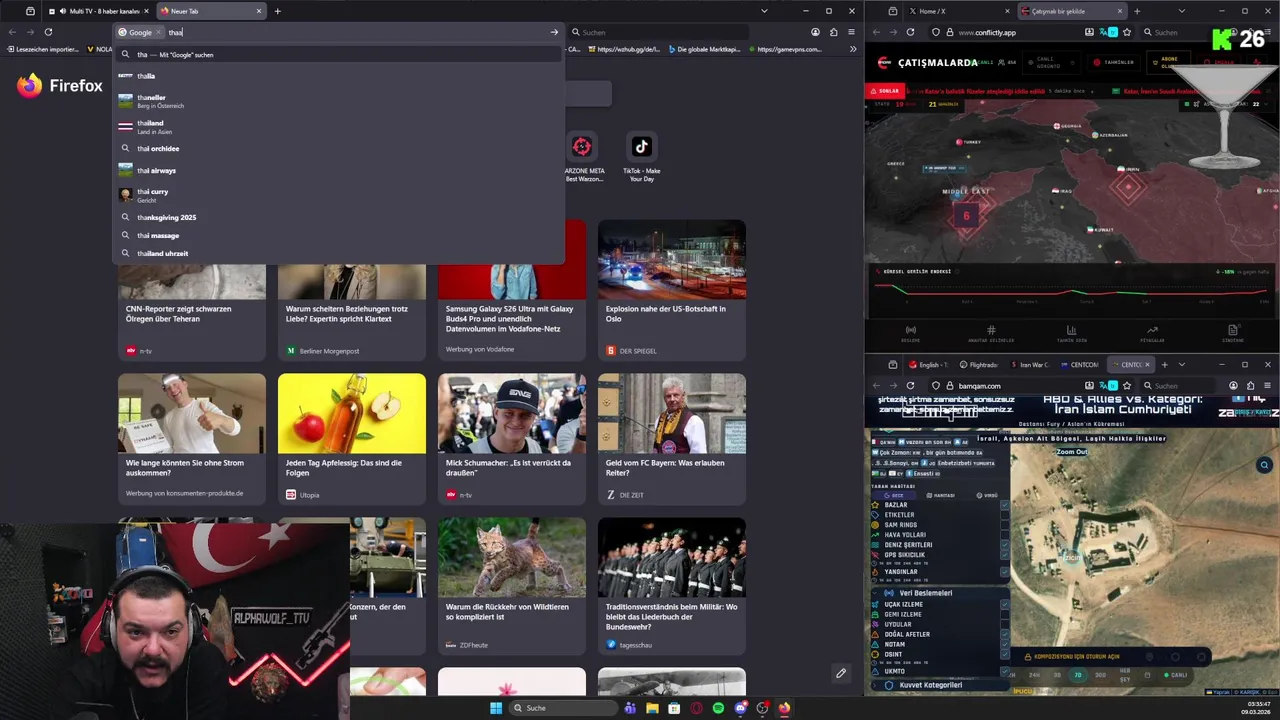Toggle the Bazlar layer checkbox
Image resolution: width=1280 pixels, height=720 pixels.
[x=1005, y=505]
